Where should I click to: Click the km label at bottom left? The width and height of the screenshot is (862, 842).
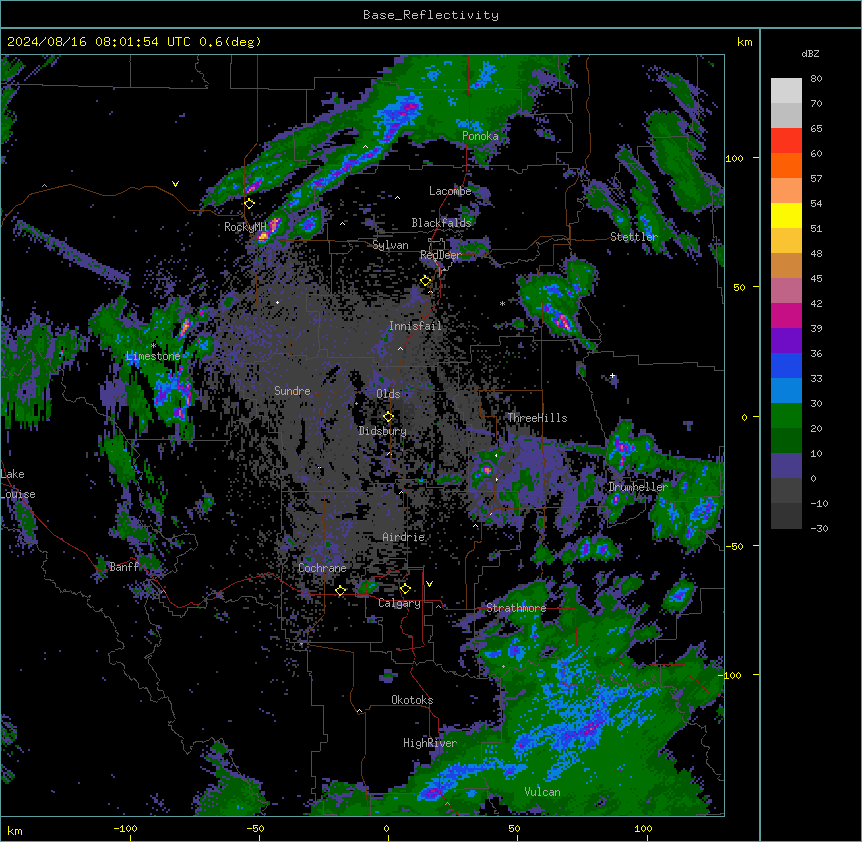[x=15, y=830]
